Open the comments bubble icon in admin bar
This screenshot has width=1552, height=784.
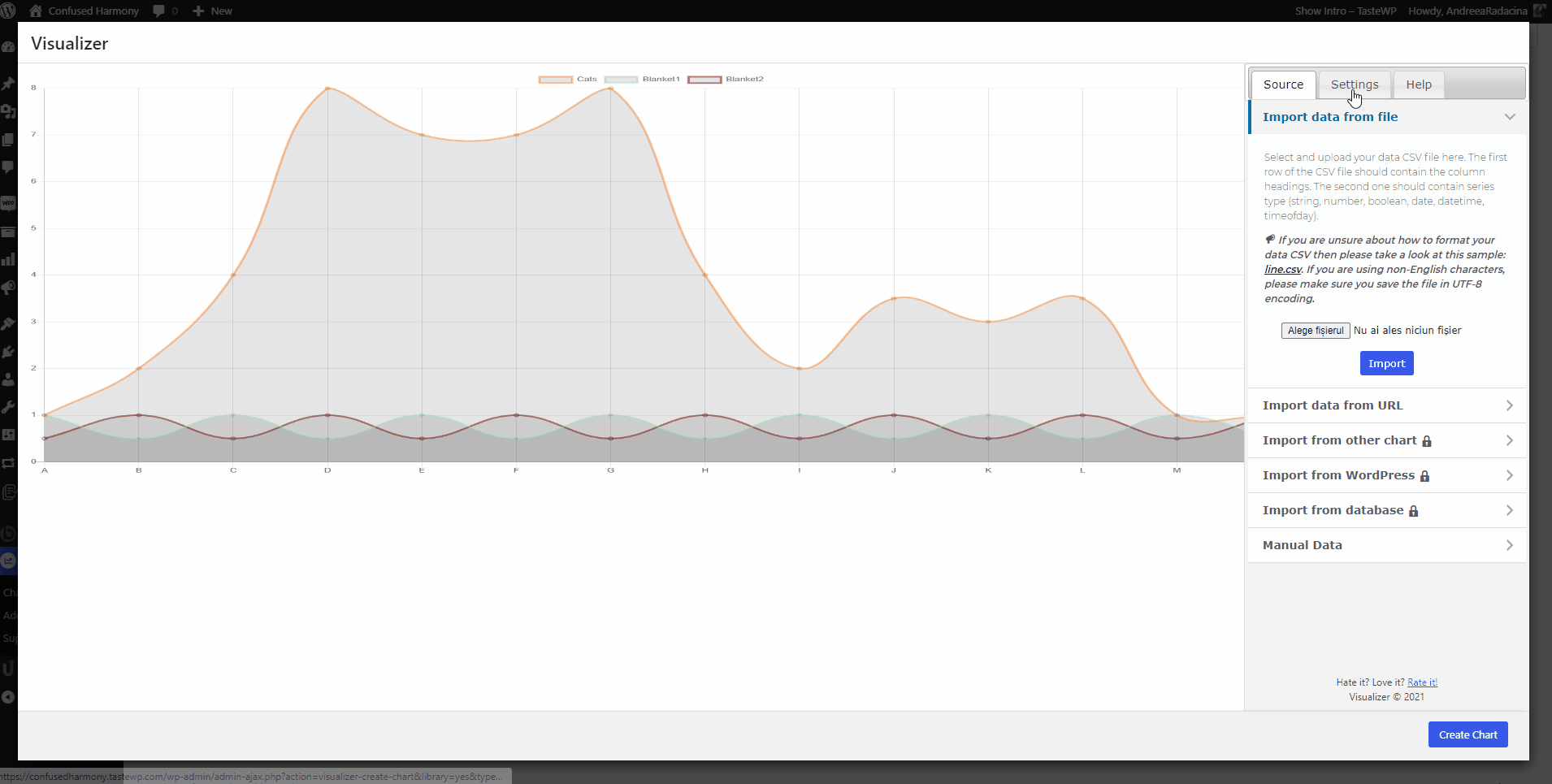pyautogui.click(x=158, y=11)
